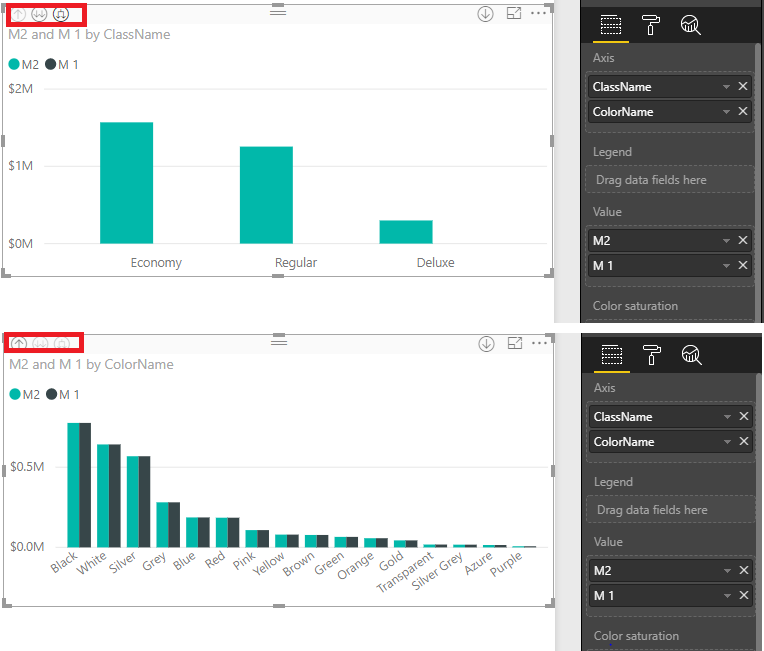The image size is (764, 651).
Task: Click top chart title M2 and M 1 by ClassName
Action: tap(89, 35)
